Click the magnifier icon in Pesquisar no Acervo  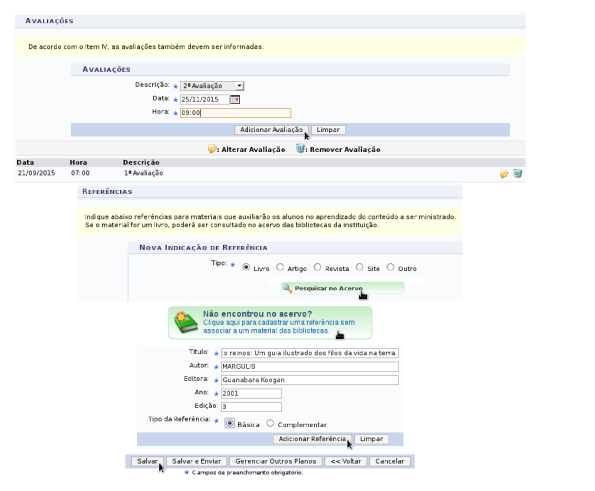coord(287,288)
